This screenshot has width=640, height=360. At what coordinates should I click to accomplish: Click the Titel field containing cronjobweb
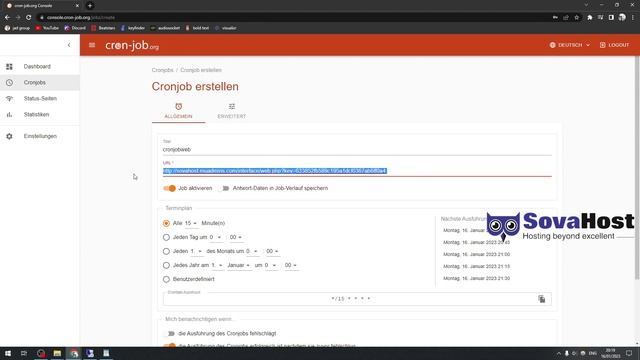[357, 149]
